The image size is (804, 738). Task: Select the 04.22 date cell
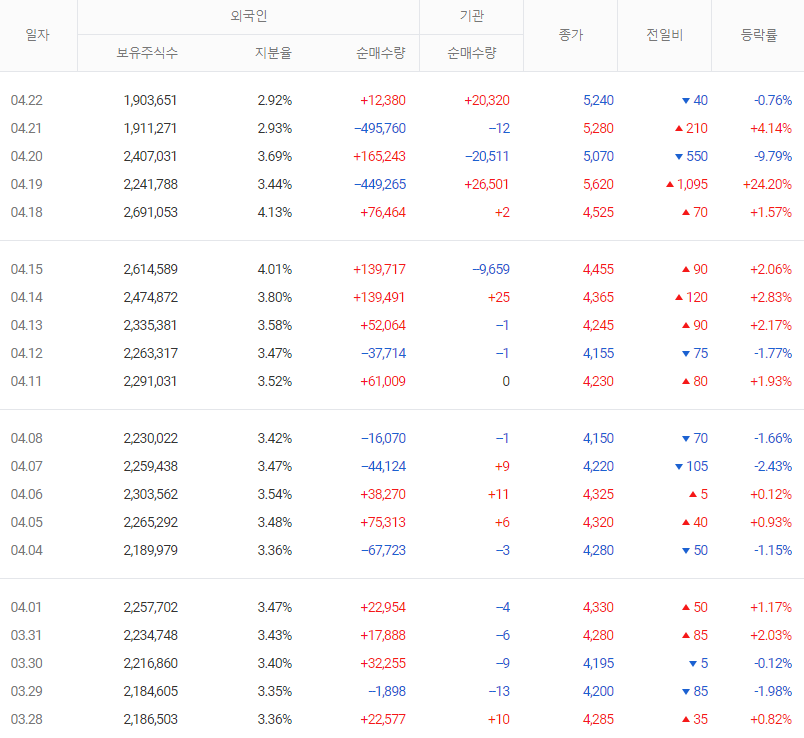[x=27, y=100]
